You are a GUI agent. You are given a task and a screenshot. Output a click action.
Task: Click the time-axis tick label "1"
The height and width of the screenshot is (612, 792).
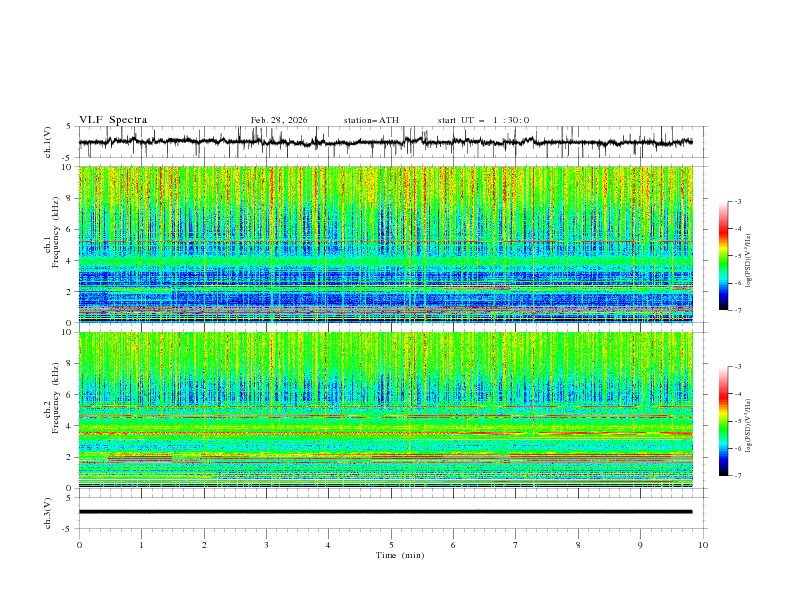click(141, 545)
